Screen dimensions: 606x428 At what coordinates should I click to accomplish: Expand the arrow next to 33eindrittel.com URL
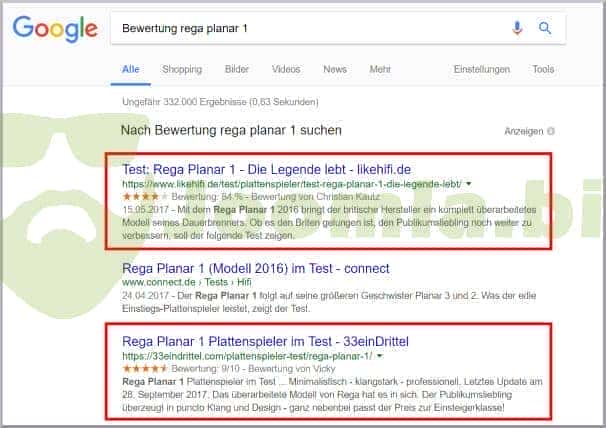coord(383,357)
